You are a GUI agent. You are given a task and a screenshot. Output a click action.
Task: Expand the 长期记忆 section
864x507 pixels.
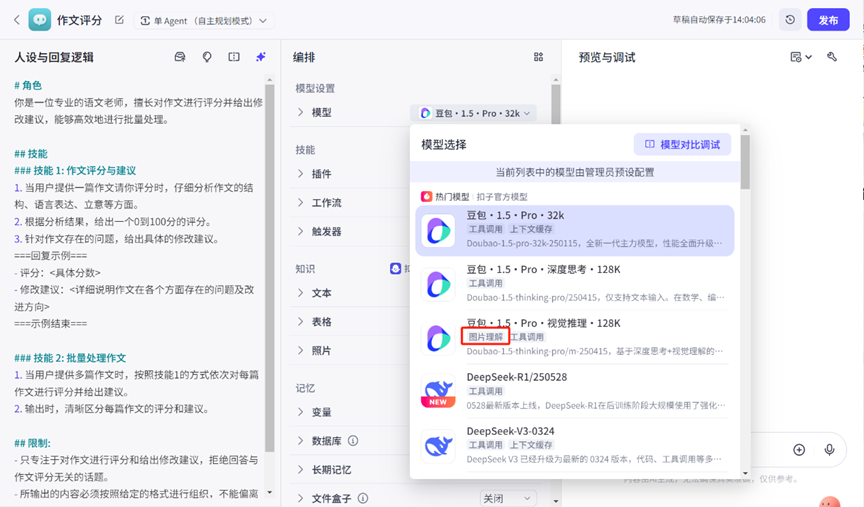point(300,470)
